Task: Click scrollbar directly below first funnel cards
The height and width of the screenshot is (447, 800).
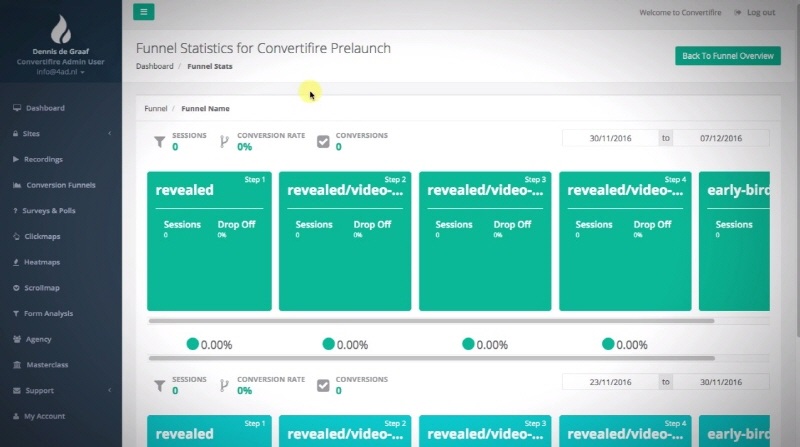Action: (x=431, y=321)
